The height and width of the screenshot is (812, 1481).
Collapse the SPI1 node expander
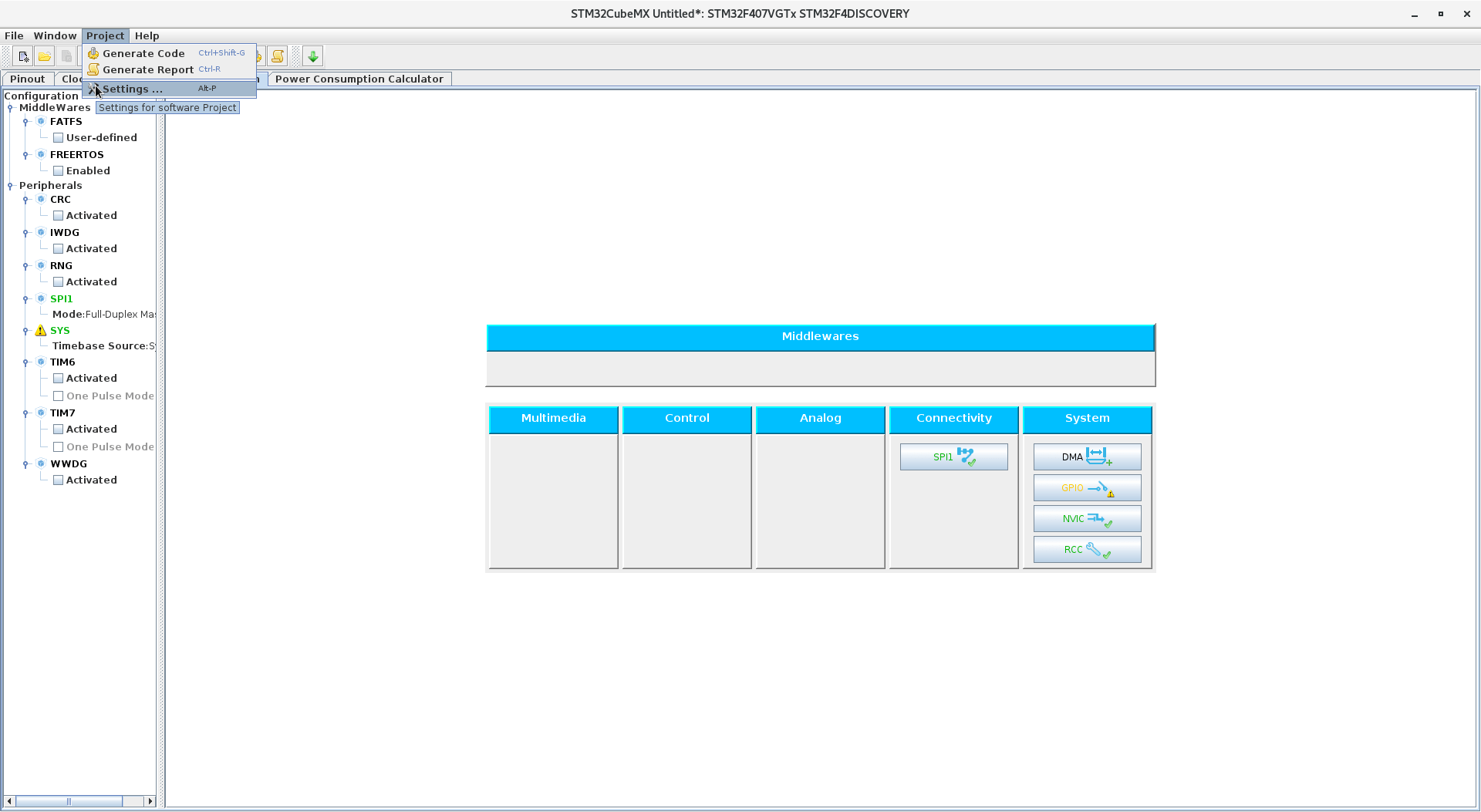(25, 299)
